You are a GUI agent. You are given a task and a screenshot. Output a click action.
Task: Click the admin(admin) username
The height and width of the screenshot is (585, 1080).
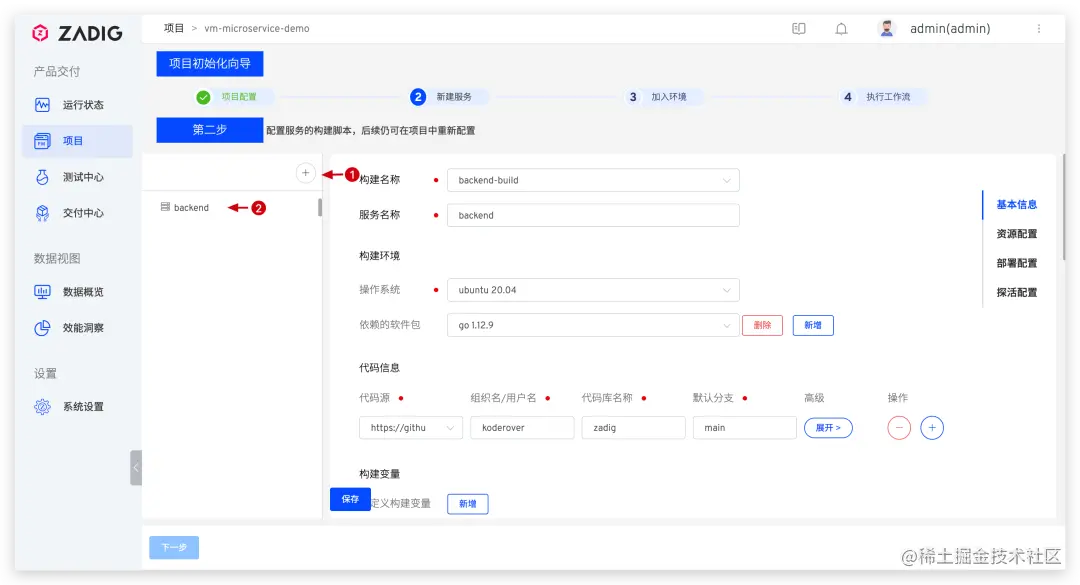click(x=950, y=28)
